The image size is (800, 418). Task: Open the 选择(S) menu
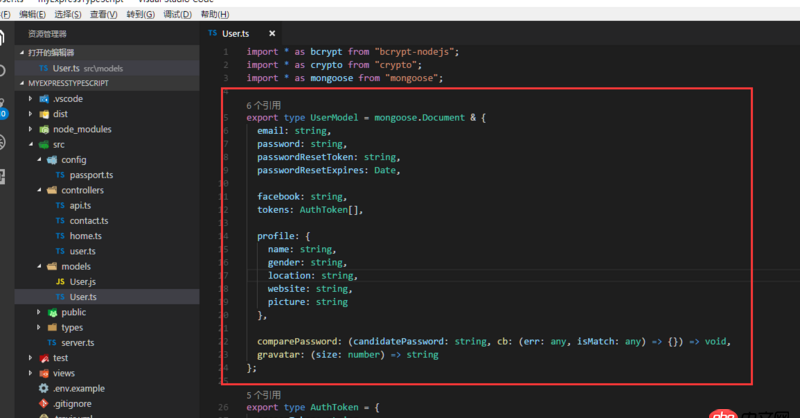(x=68, y=14)
